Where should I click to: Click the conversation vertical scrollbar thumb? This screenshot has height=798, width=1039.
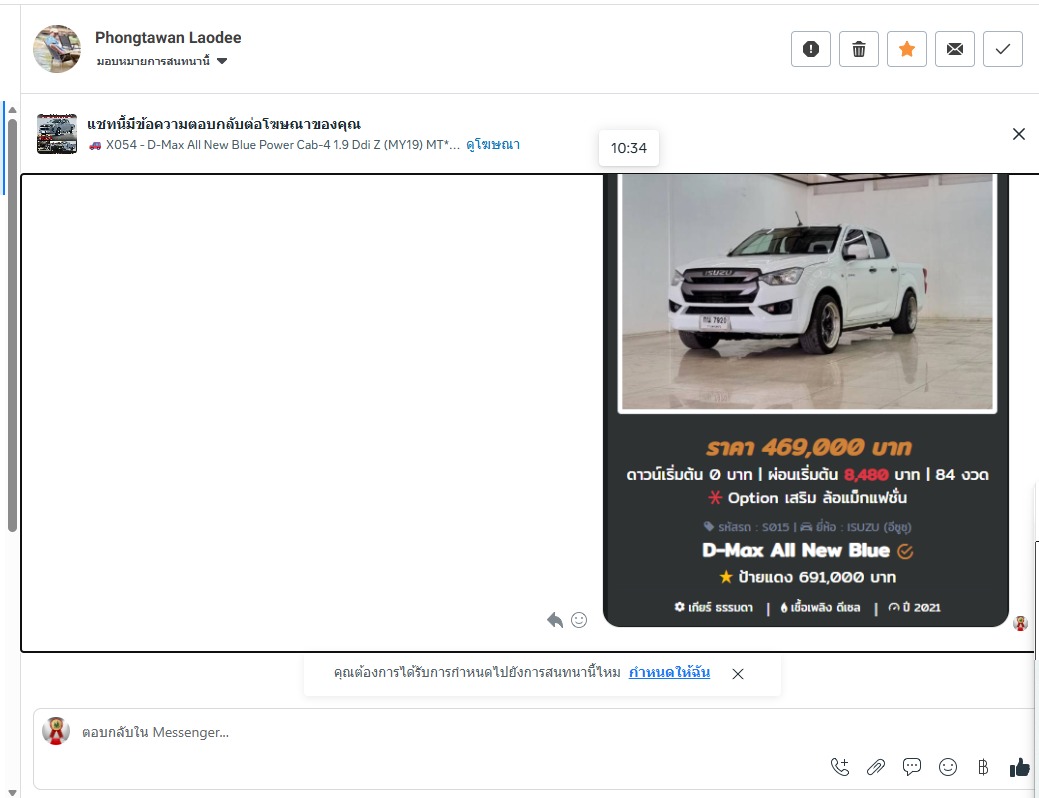coord(12,325)
